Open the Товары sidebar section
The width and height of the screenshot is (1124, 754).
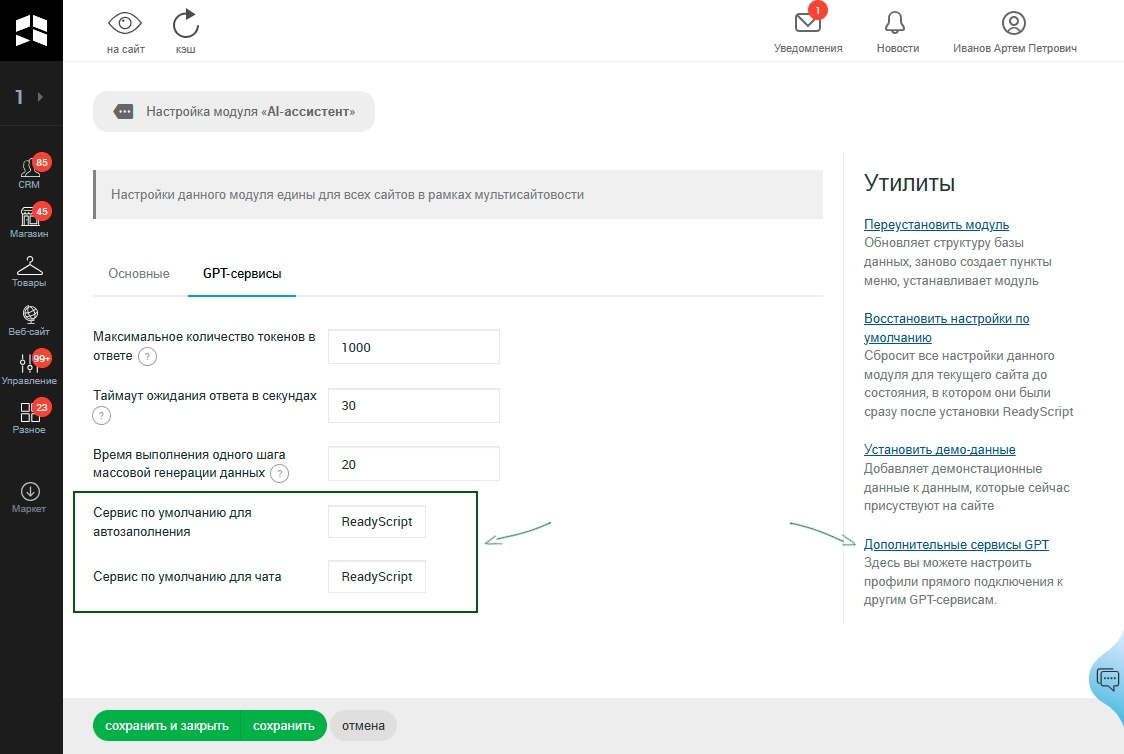pos(29,272)
